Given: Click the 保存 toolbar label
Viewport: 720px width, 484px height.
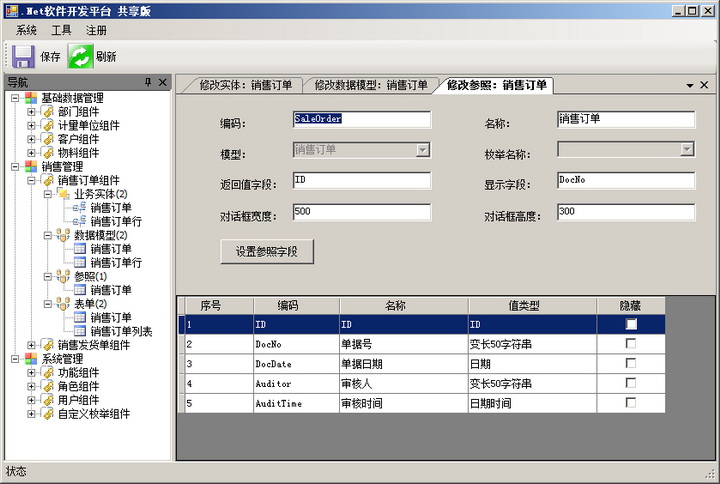Looking at the screenshot, I should click(x=50, y=56).
